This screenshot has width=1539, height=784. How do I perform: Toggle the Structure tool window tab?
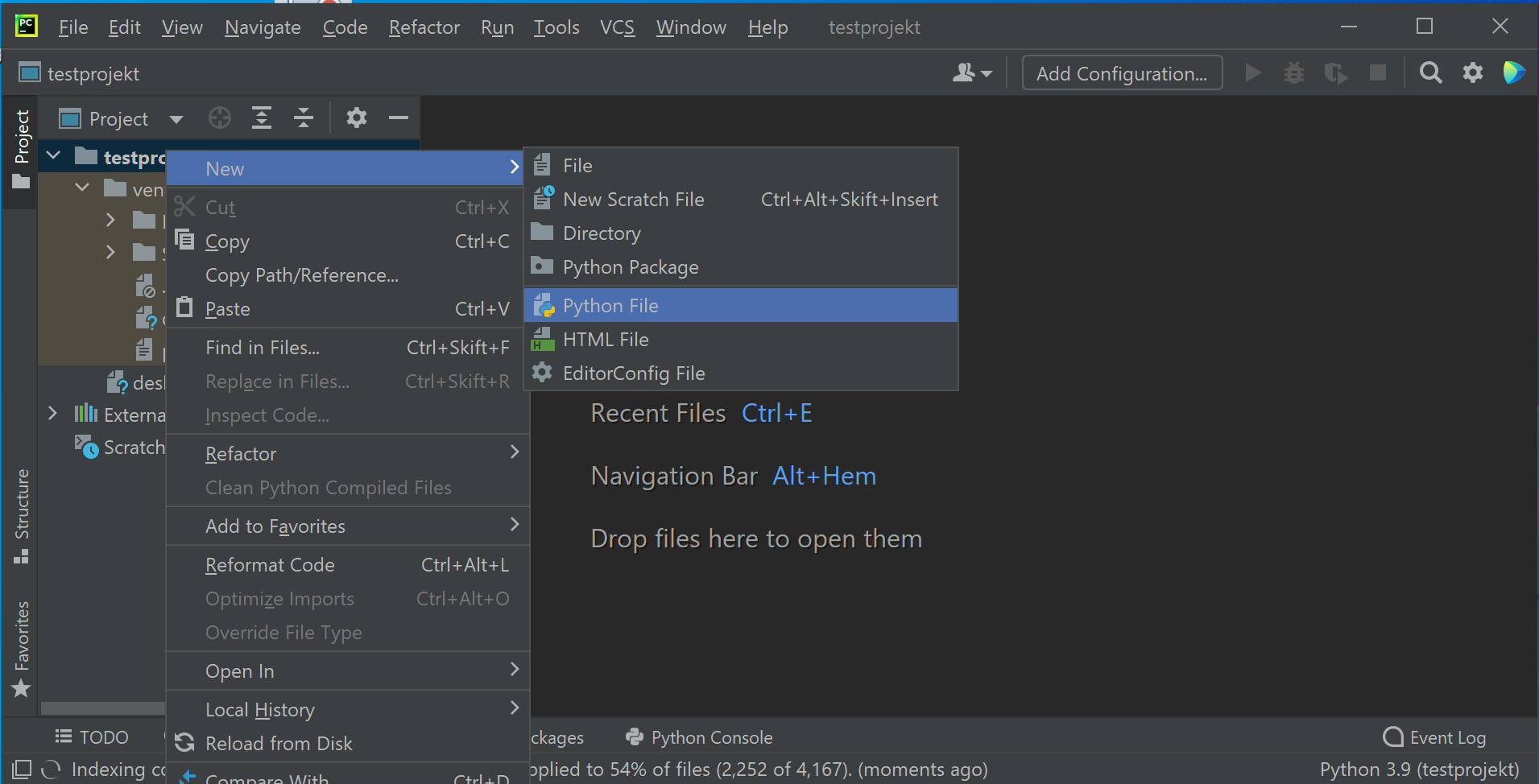(22, 515)
